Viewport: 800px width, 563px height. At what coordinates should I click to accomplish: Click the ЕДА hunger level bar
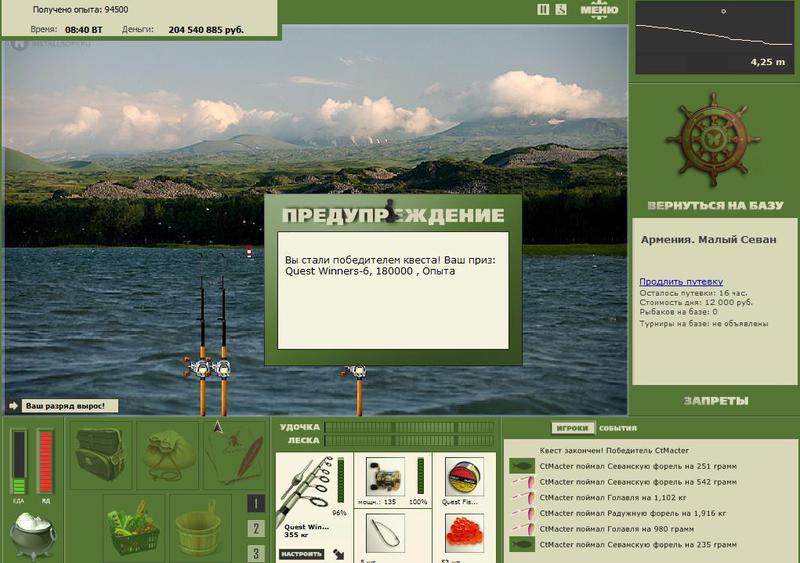tap(19, 462)
